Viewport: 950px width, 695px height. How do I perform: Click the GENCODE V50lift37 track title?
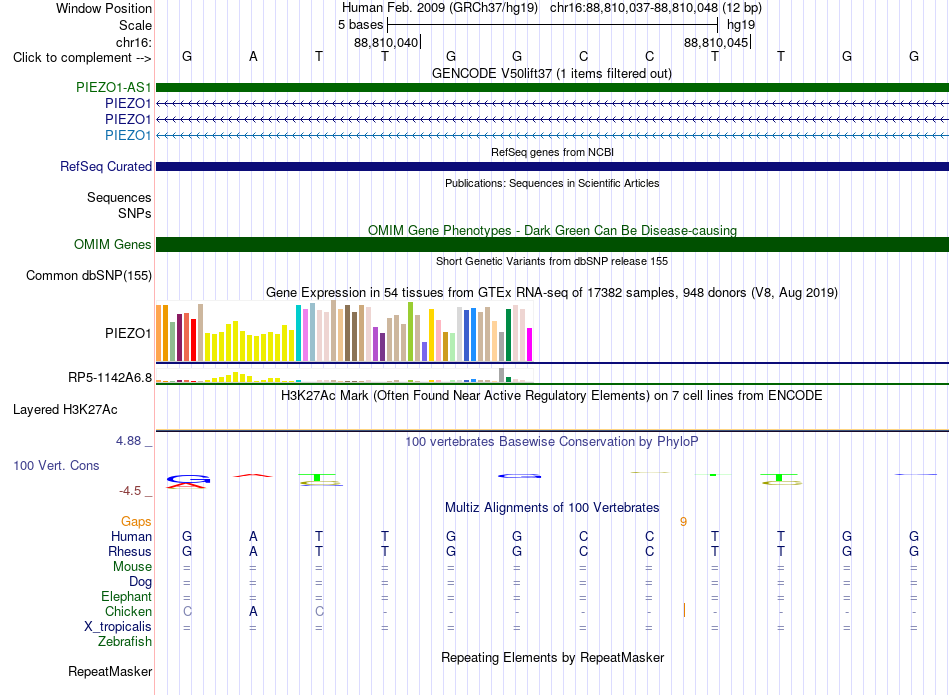click(552, 73)
